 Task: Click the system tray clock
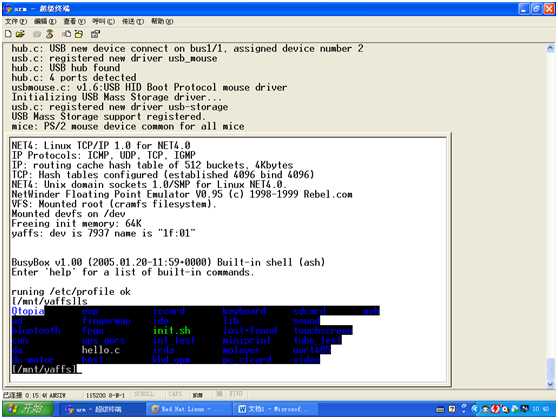pos(541,409)
